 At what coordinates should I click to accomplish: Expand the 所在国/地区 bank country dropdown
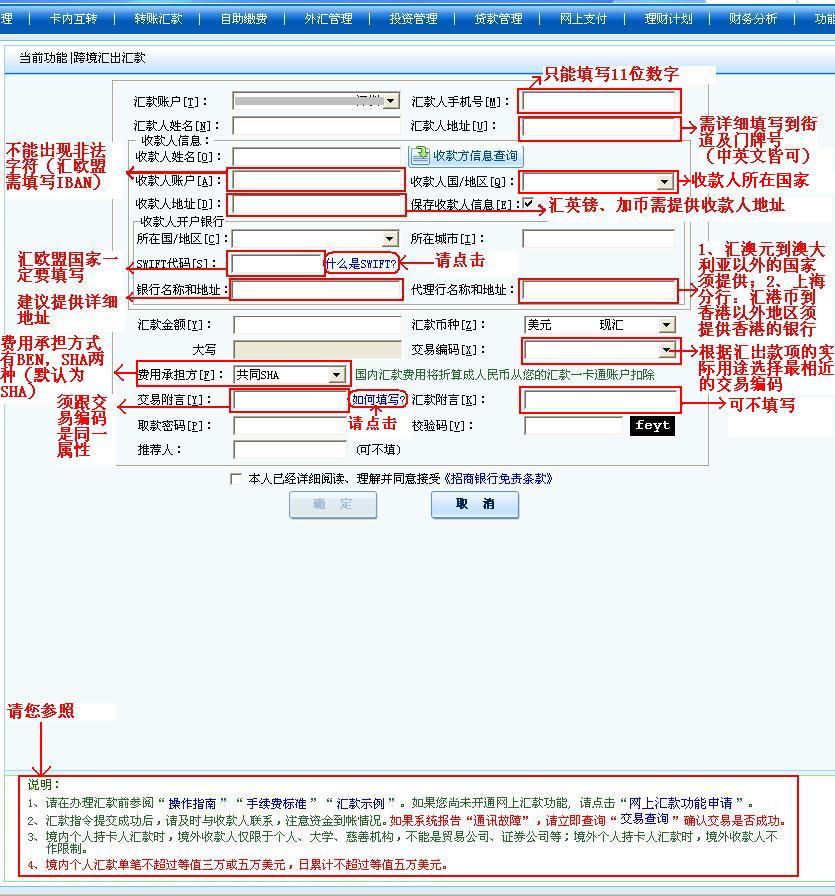point(390,238)
